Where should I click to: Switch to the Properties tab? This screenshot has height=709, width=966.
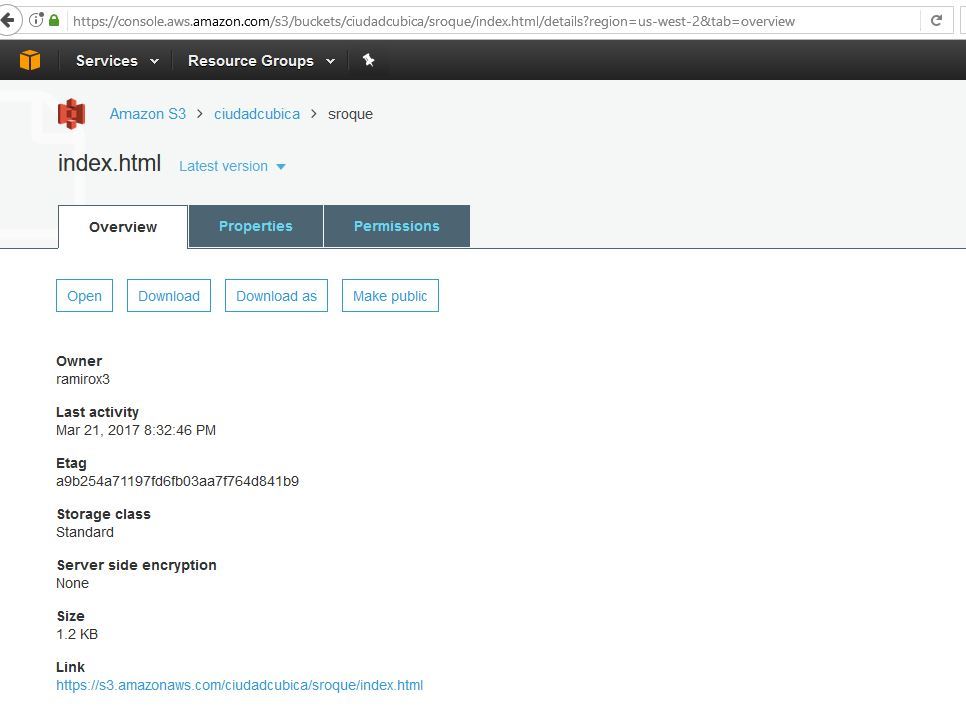pyautogui.click(x=256, y=226)
